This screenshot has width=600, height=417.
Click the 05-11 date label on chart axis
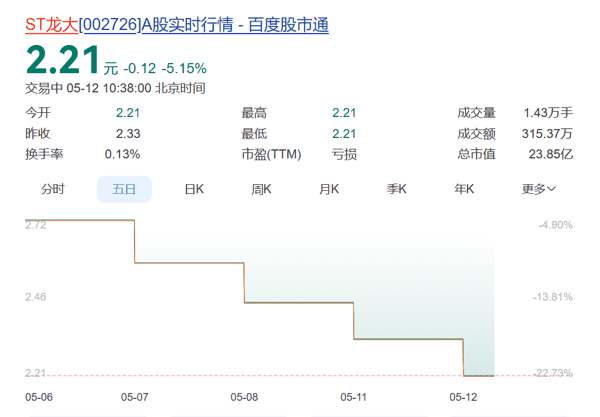click(354, 397)
